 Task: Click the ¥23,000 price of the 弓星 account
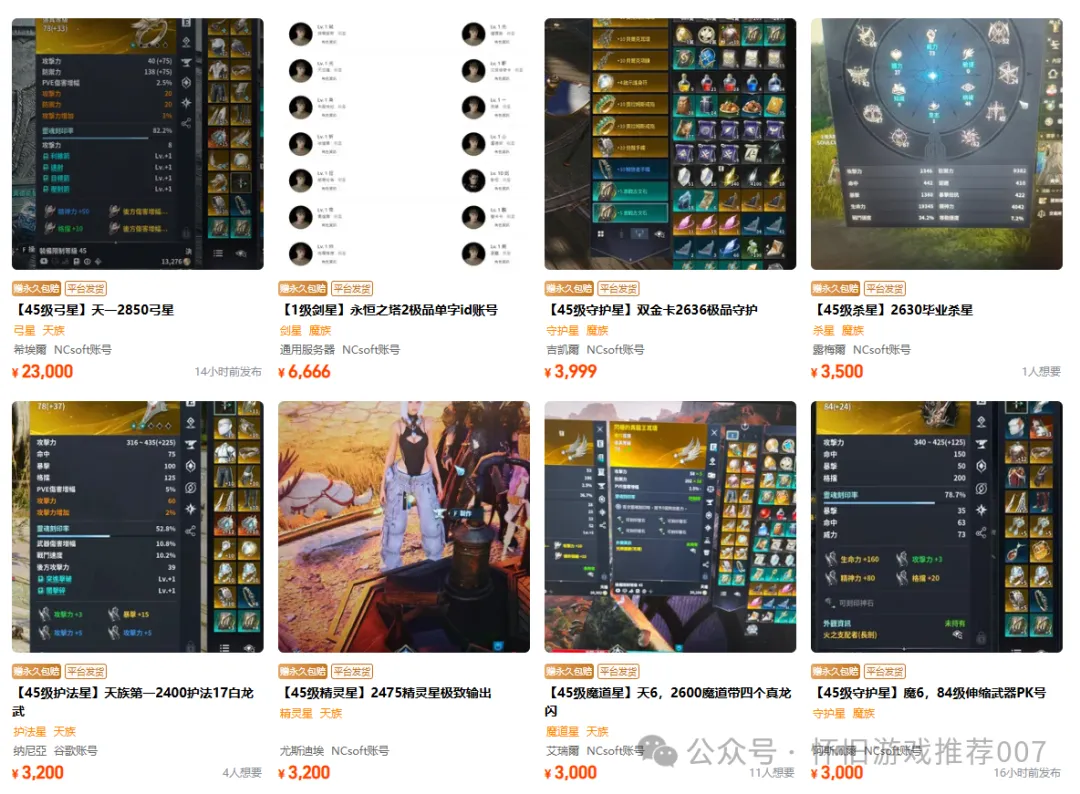[x=43, y=372]
